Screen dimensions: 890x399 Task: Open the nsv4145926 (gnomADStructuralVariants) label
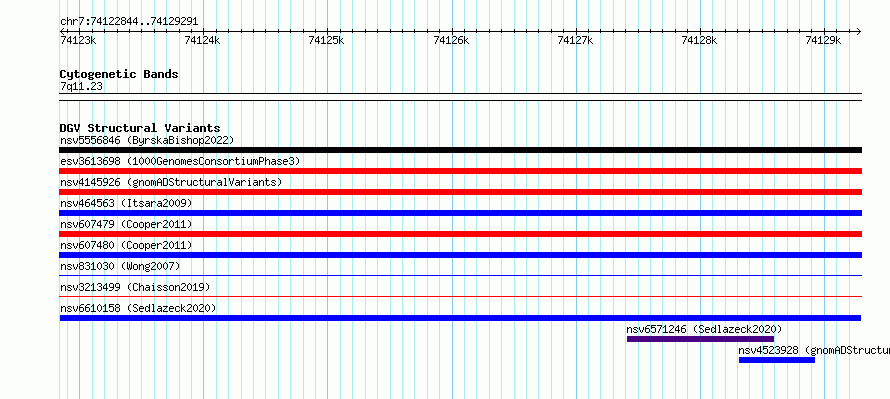pos(171,182)
